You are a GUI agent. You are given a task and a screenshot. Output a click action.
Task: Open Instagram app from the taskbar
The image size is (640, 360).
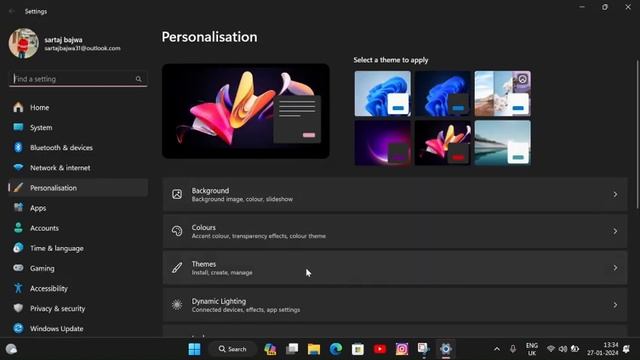(x=402, y=349)
